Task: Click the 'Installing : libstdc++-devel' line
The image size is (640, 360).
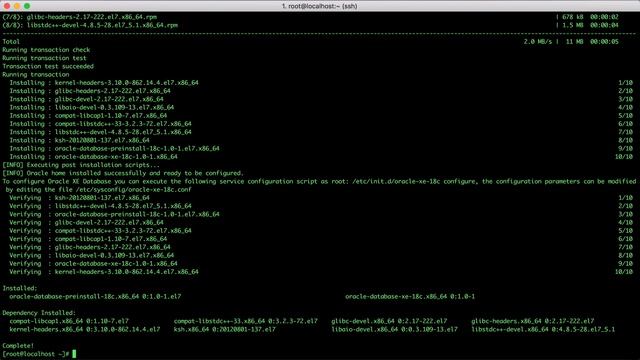Action: (100, 132)
